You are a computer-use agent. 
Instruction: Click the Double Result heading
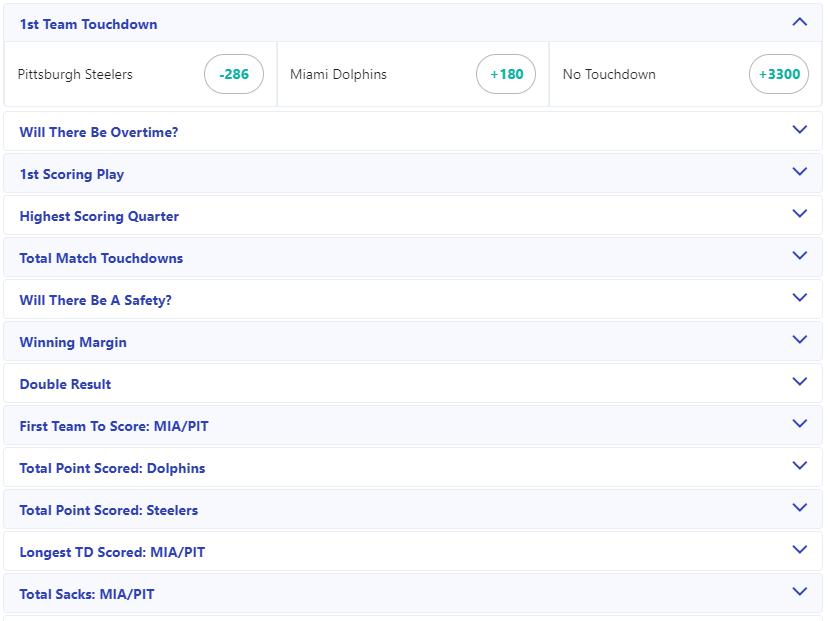[x=65, y=384]
